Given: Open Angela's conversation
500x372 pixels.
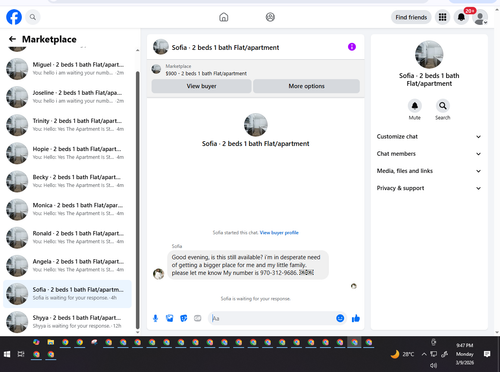Looking at the screenshot, I should (x=67, y=266).
